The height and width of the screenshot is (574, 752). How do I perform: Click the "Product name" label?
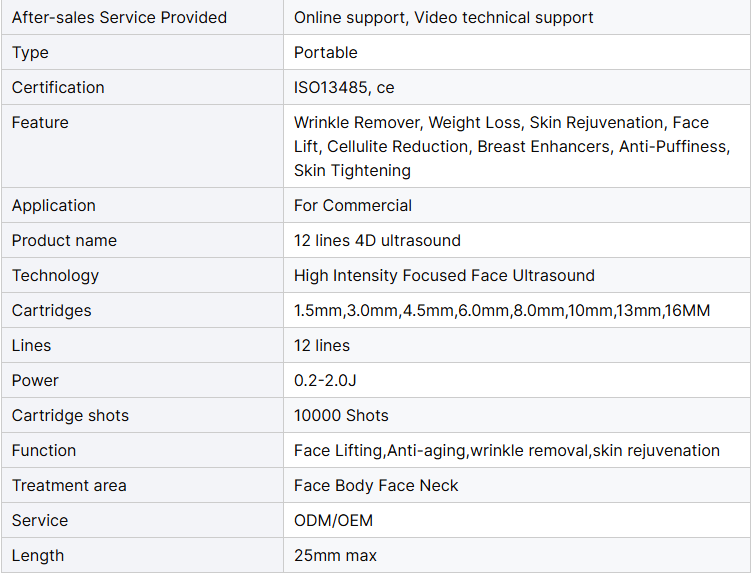click(64, 240)
